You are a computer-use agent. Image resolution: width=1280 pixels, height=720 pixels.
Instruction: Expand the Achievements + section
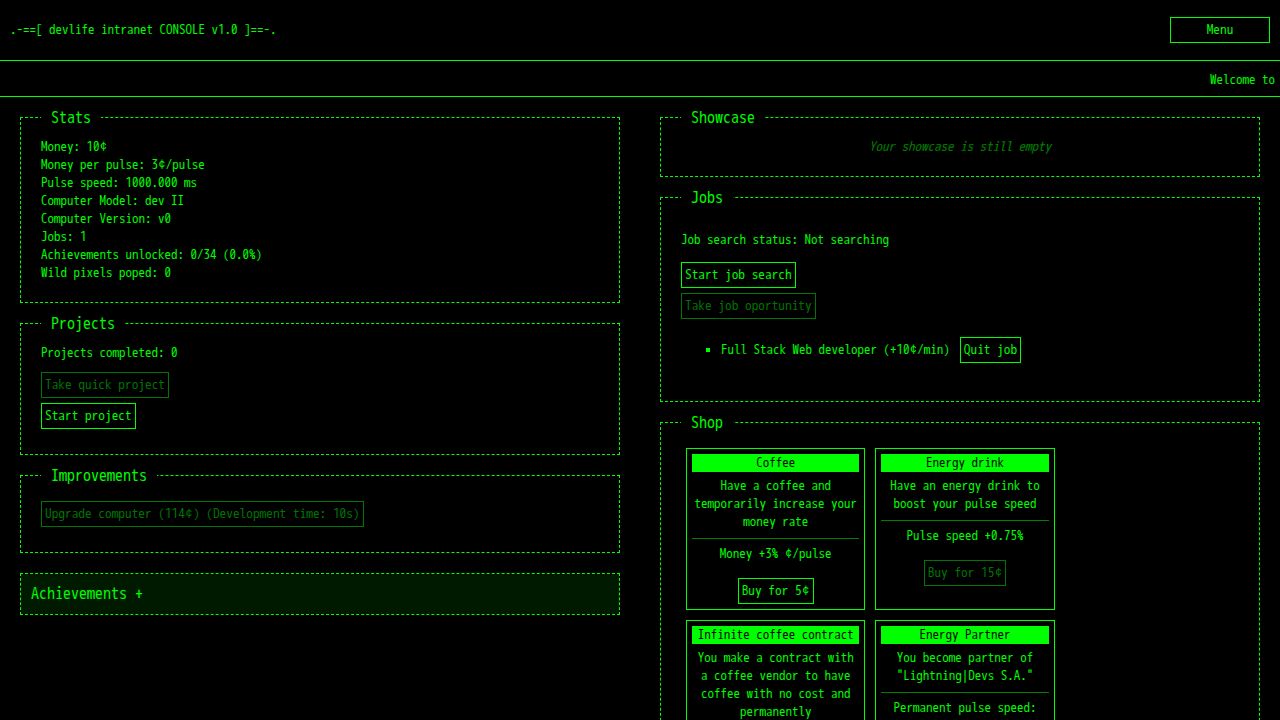pyautogui.click(x=320, y=594)
